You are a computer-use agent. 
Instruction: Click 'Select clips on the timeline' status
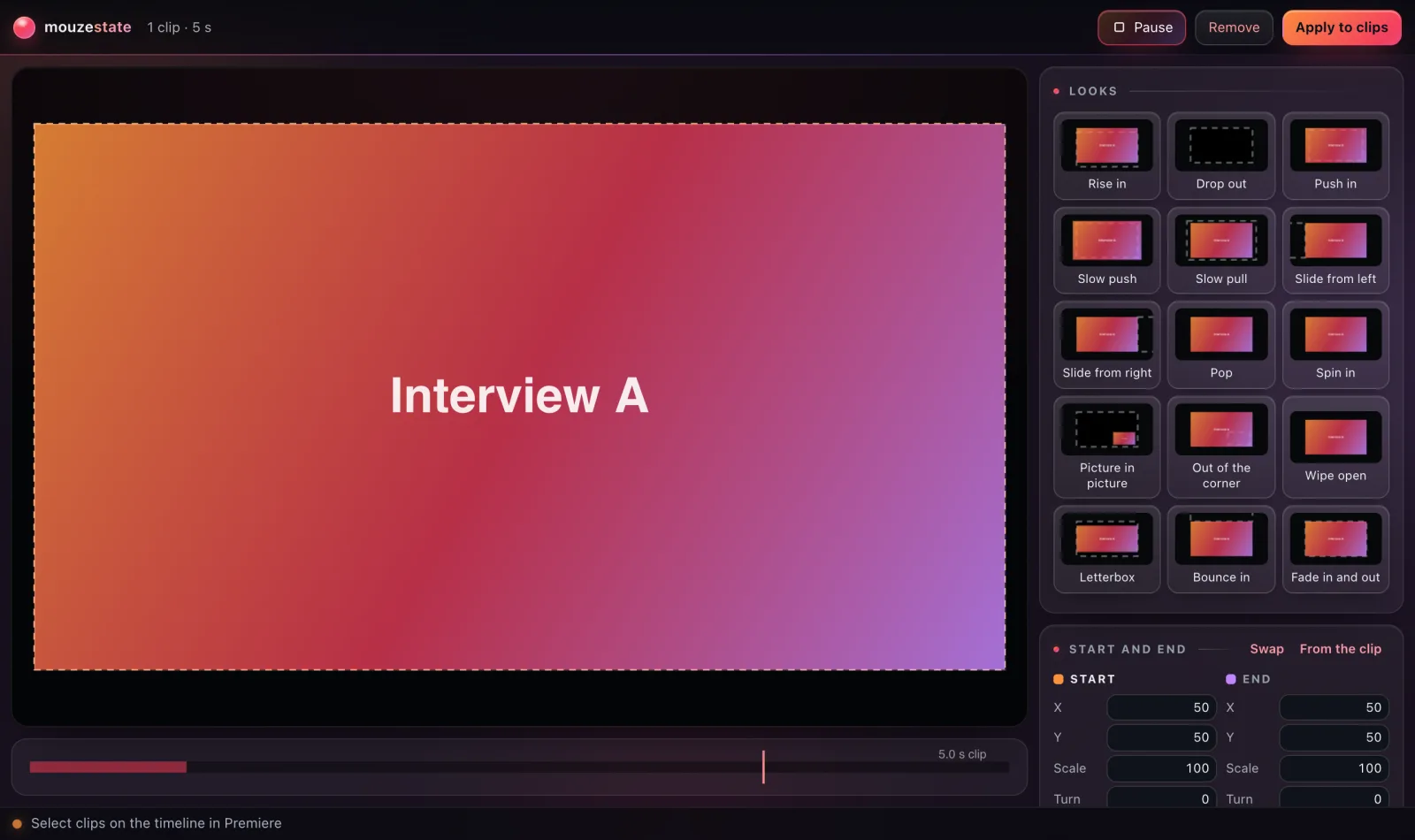click(157, 823)
